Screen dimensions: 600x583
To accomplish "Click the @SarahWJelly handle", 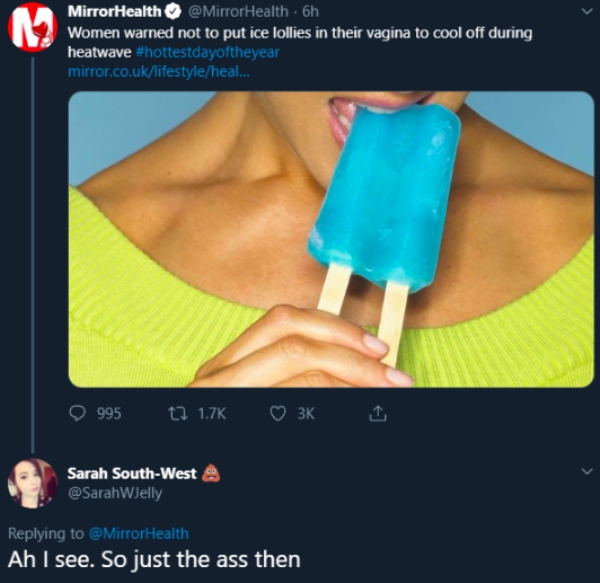I will click(114, 492).
